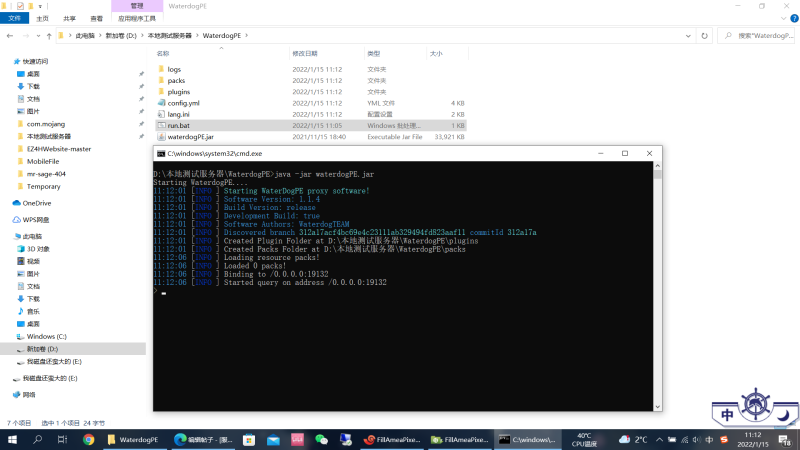Open the 文件 ribbon tab
The height and width of the screenshot is (450, 800).
(14, 18)
